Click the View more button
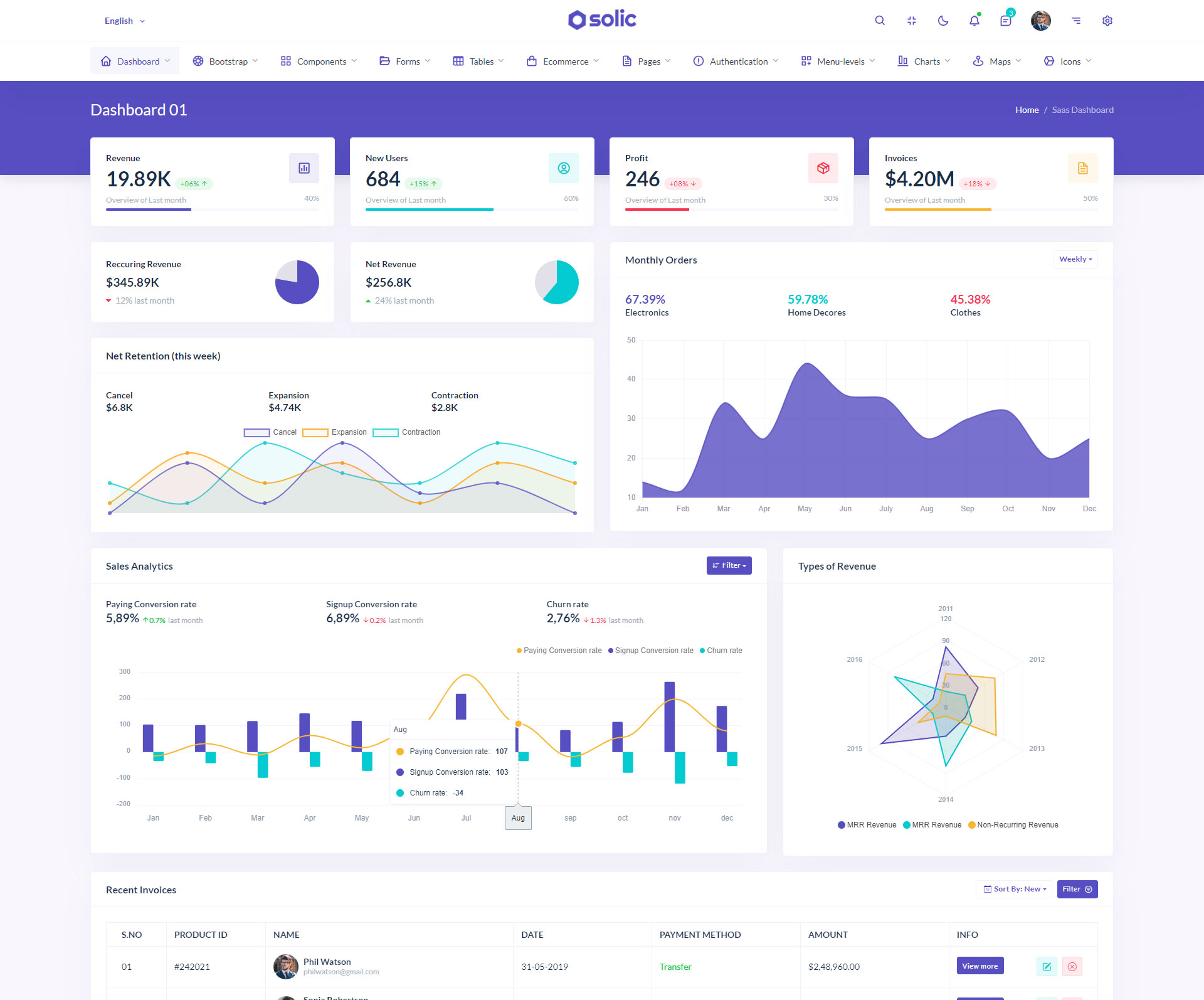Viewport: 1204px width, 1000px height. tap(980, 966)
